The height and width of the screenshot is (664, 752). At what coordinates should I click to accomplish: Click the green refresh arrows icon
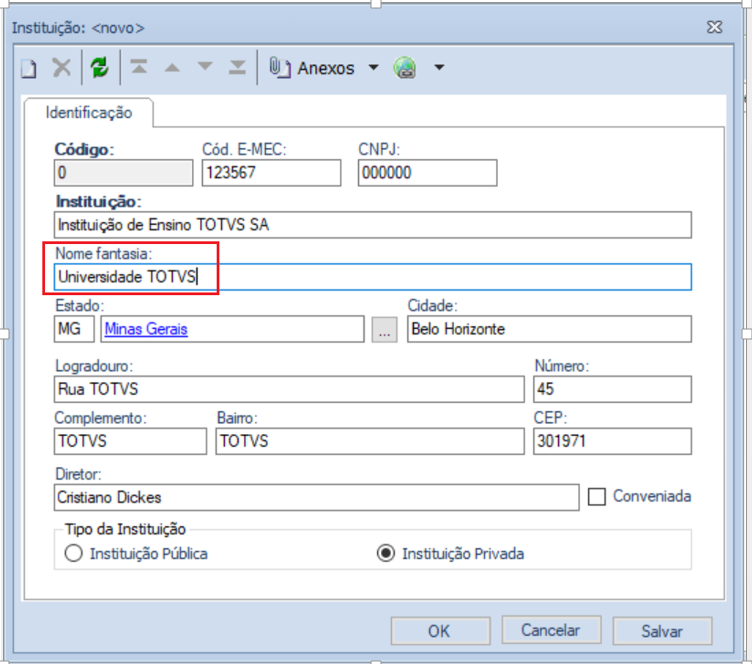pyautogui.click(x=100, y=68)
